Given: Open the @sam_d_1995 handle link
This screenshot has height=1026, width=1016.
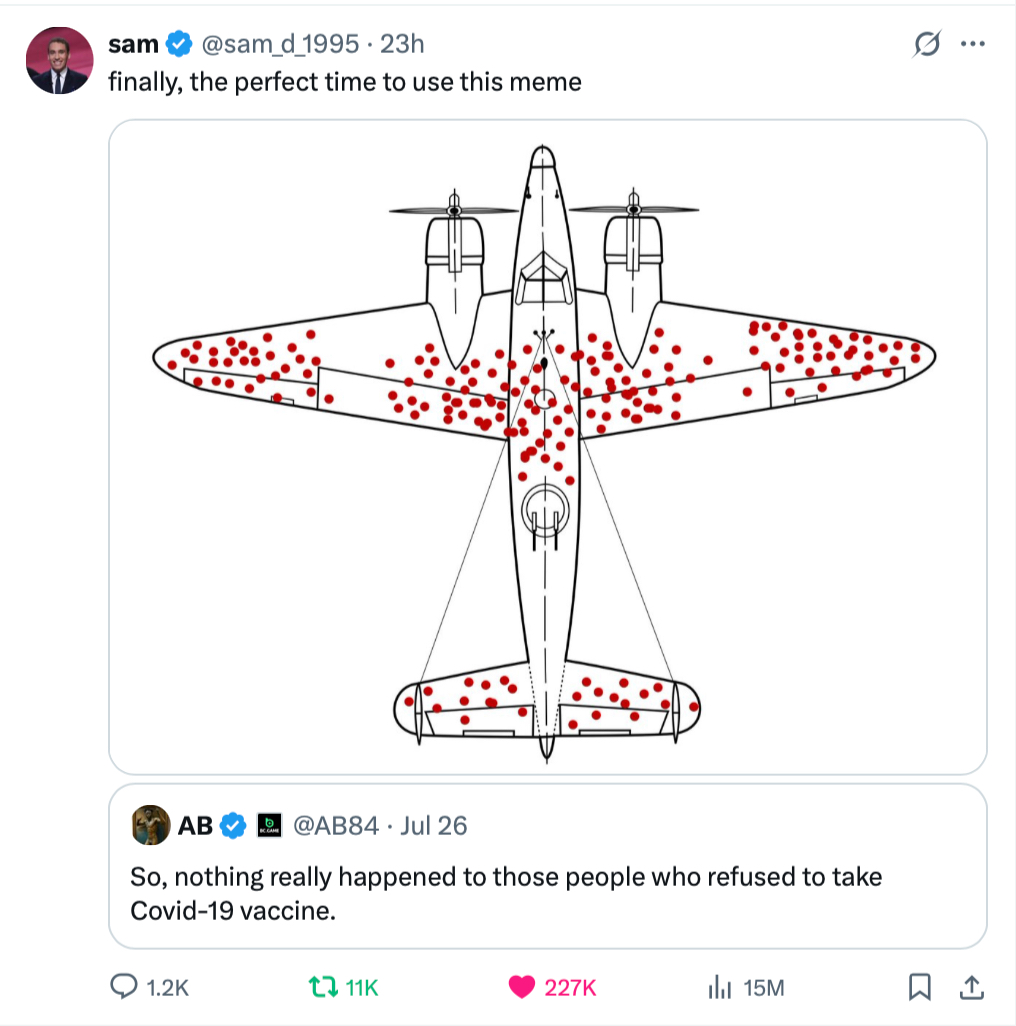Looking at the screenshot, I should 280,44.
